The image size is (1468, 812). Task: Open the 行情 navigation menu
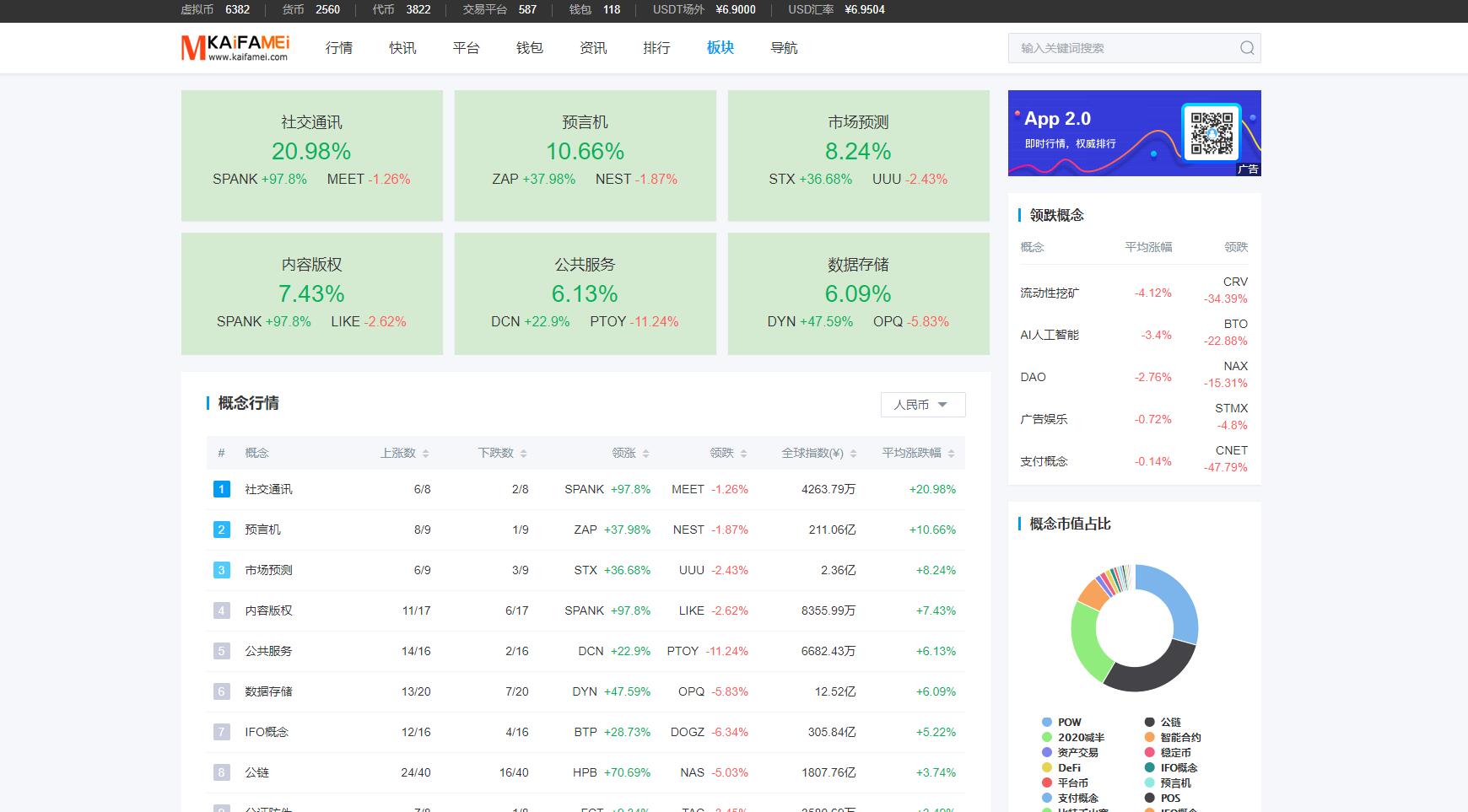click(339, 48)
